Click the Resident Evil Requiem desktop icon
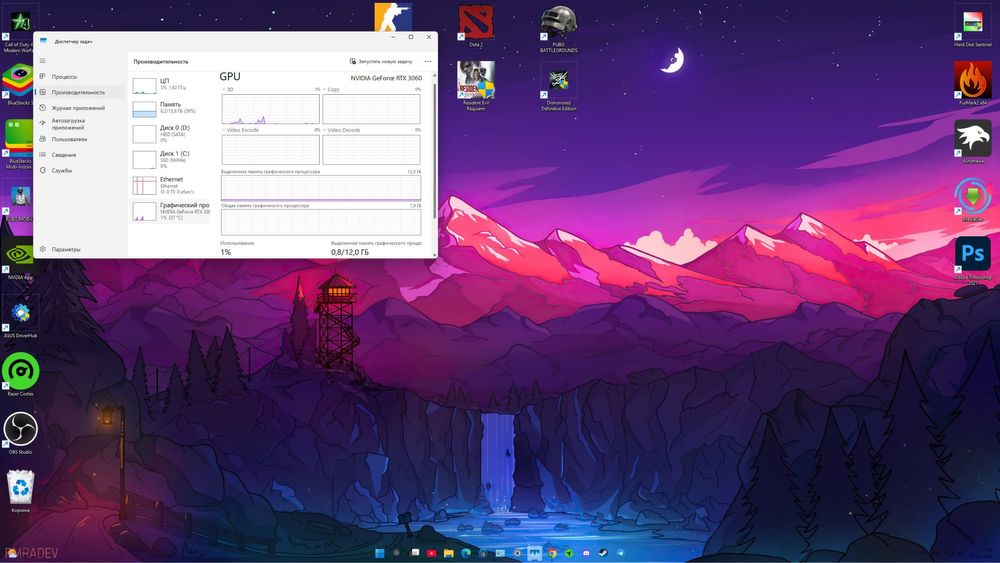 (x=476, y=86)
